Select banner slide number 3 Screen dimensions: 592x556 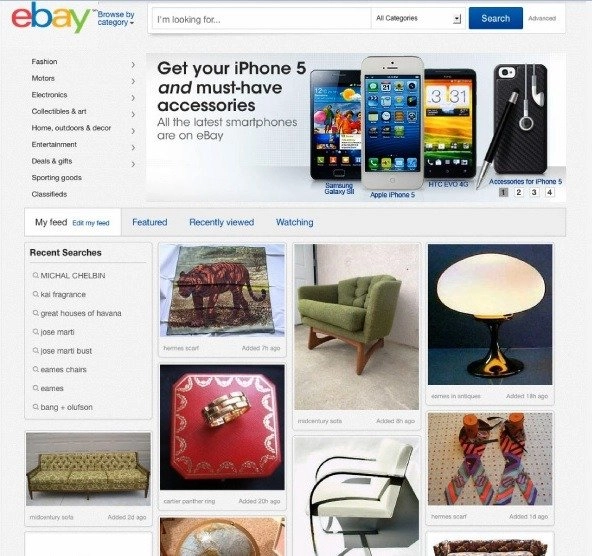coord(534,192)
